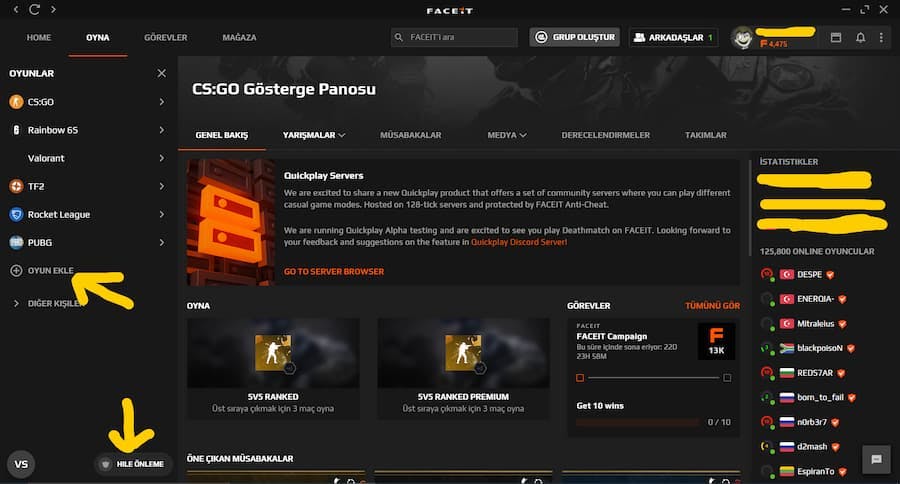Expand the CS:GO game entry
The height and width of the screenshot is (484, 900).
pyautogui.click(x=161, y=102)
